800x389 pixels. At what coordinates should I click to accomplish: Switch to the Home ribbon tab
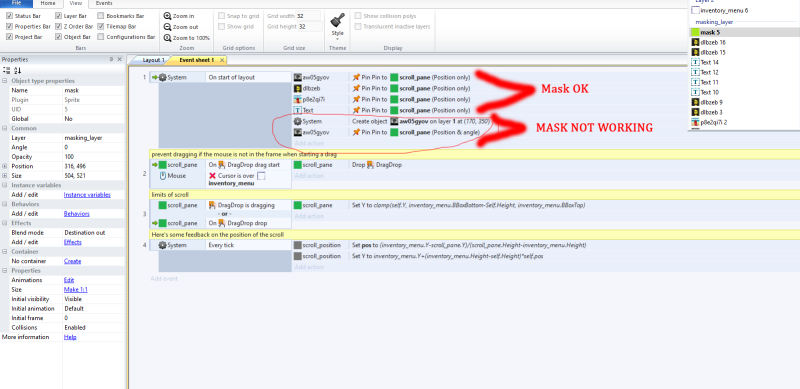(x=47, y=3)
